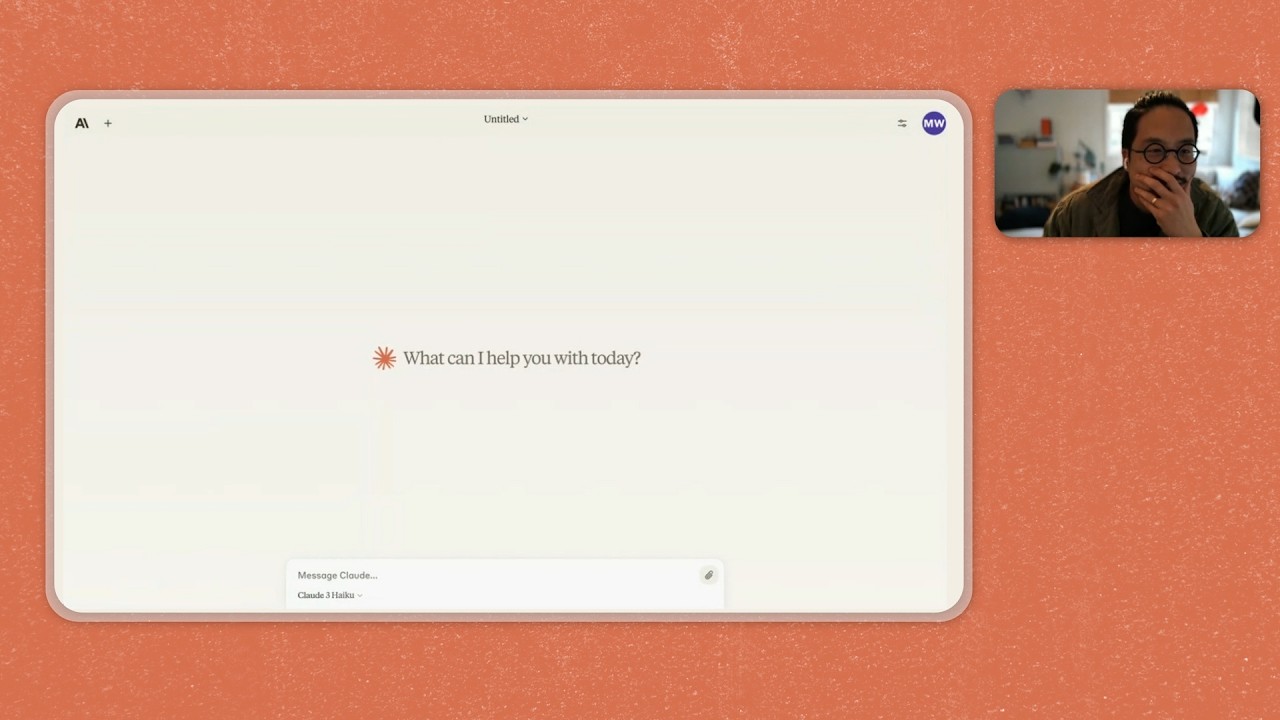Viewport: 1280px width, 720px height.
Task: Rename the chat by clicking Untitled
Action: pyautogui.click(x=503, y=119)
